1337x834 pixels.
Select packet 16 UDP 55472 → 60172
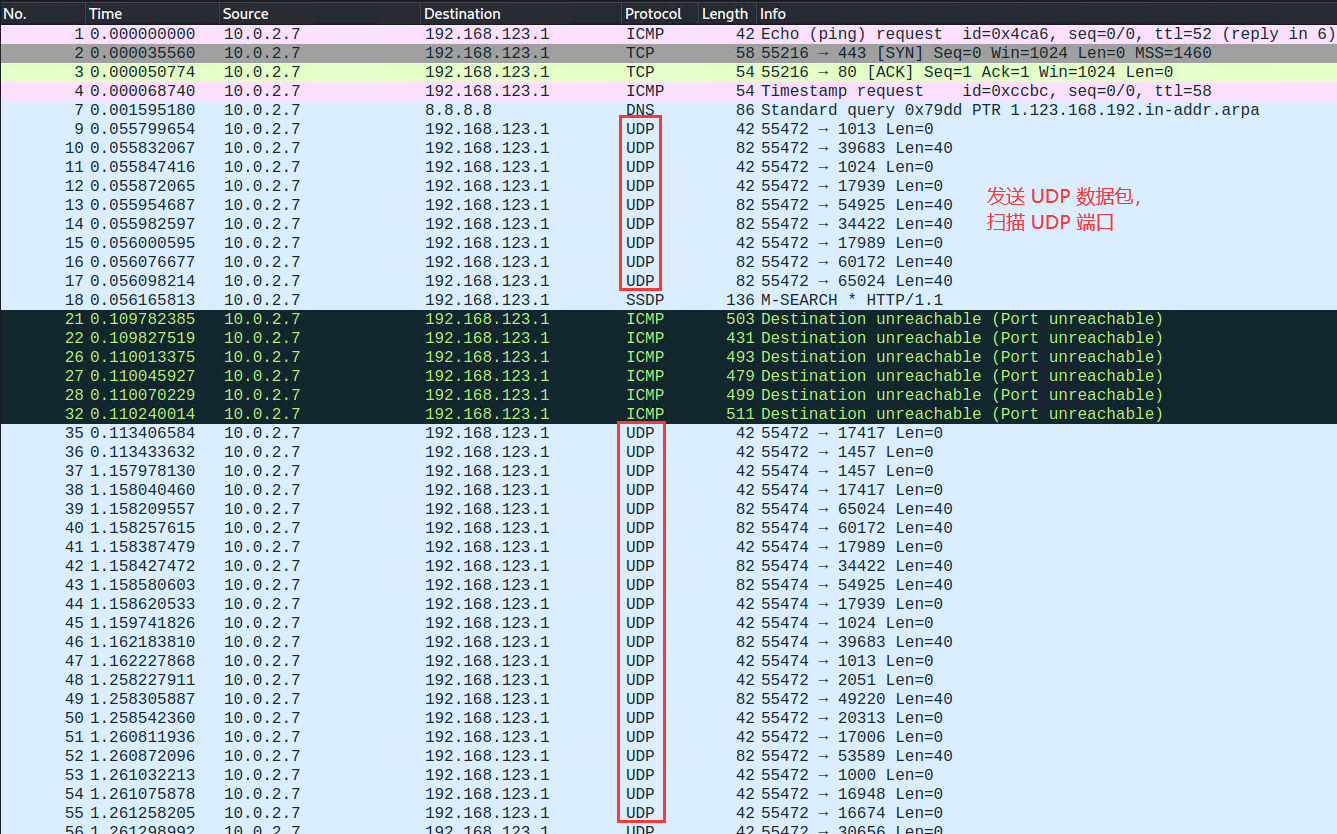point(668,262)
